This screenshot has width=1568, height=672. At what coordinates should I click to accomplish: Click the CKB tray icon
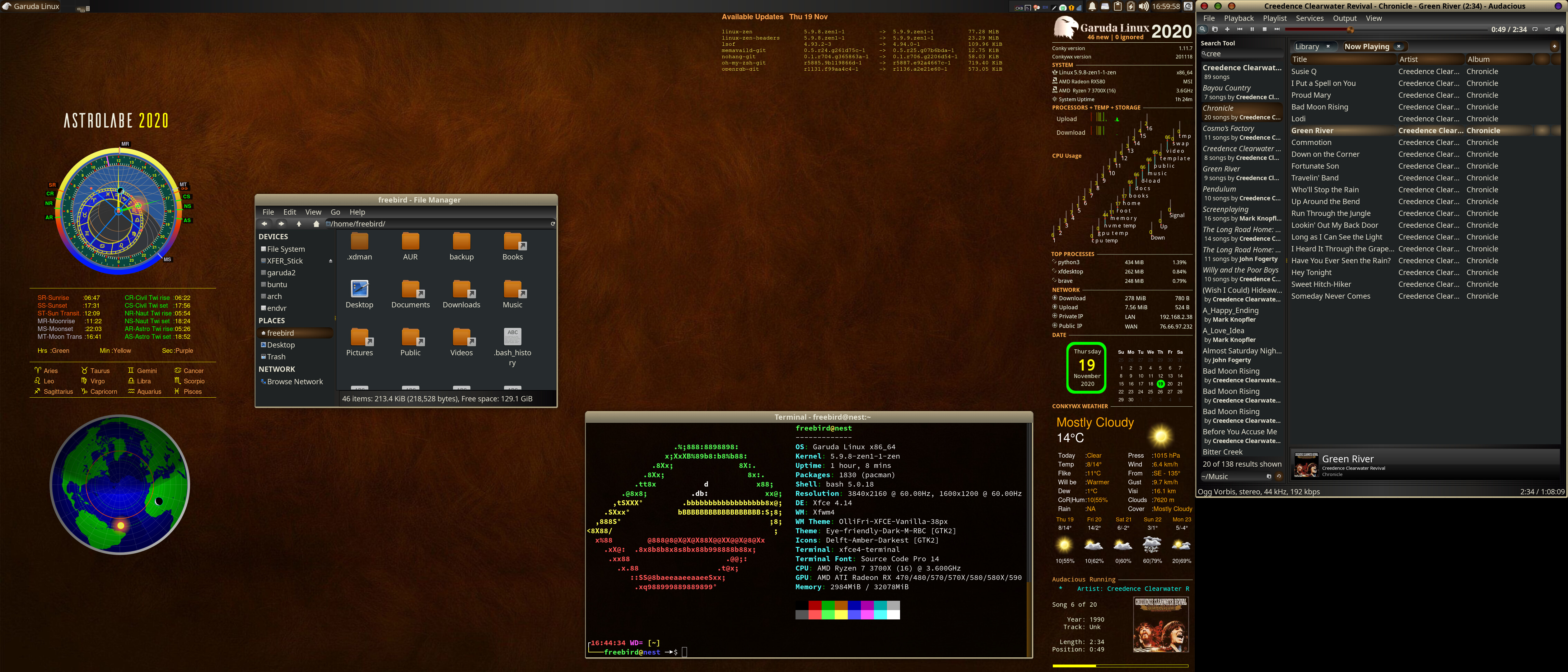point(1019,8)
